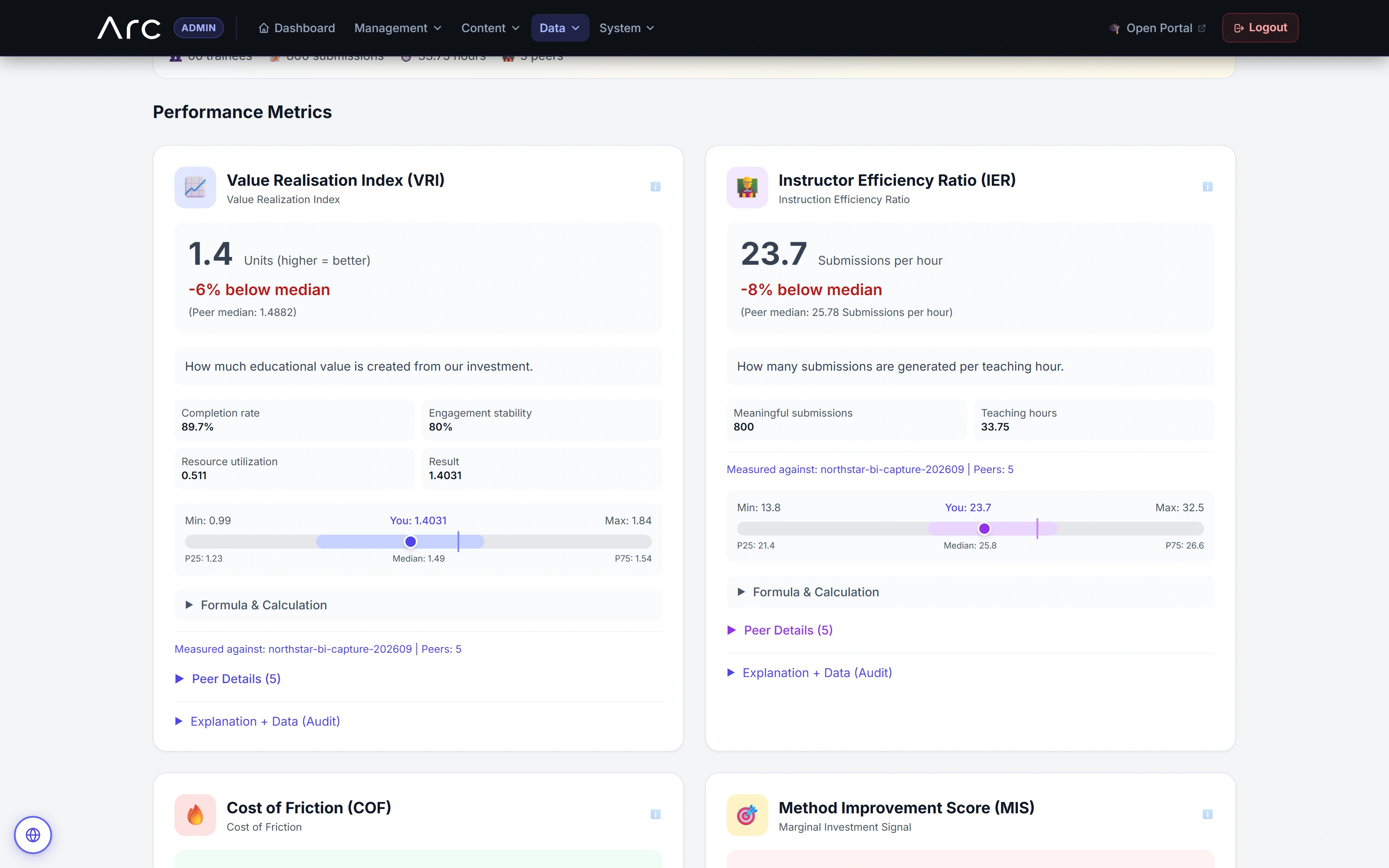Image resolution: width=1389 pixels, height=868 pixels.
Task: Click the Dashboard home icon
Action: click(x=263, y=28)
